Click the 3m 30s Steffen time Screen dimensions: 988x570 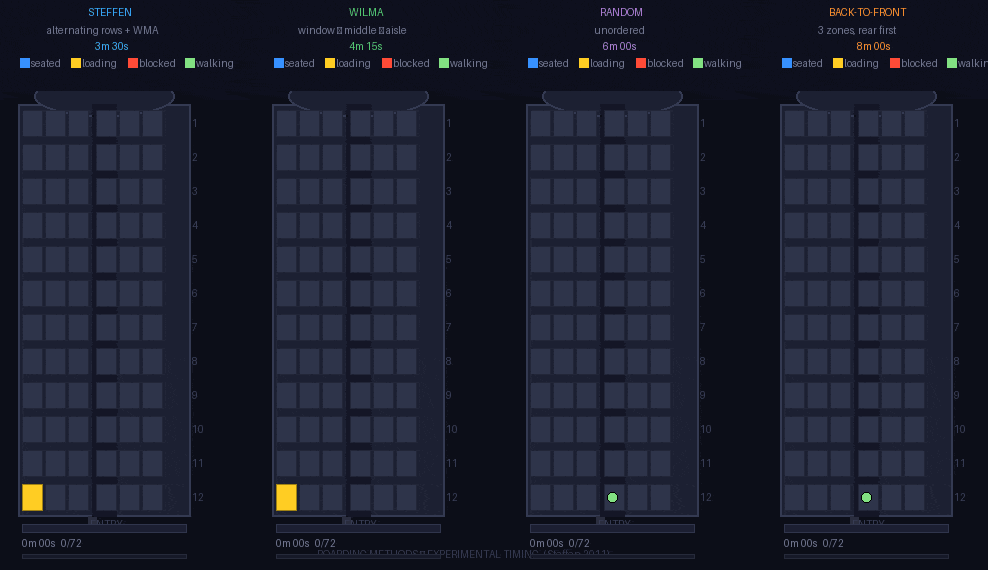pyautogui.click(x=112, y=46)
